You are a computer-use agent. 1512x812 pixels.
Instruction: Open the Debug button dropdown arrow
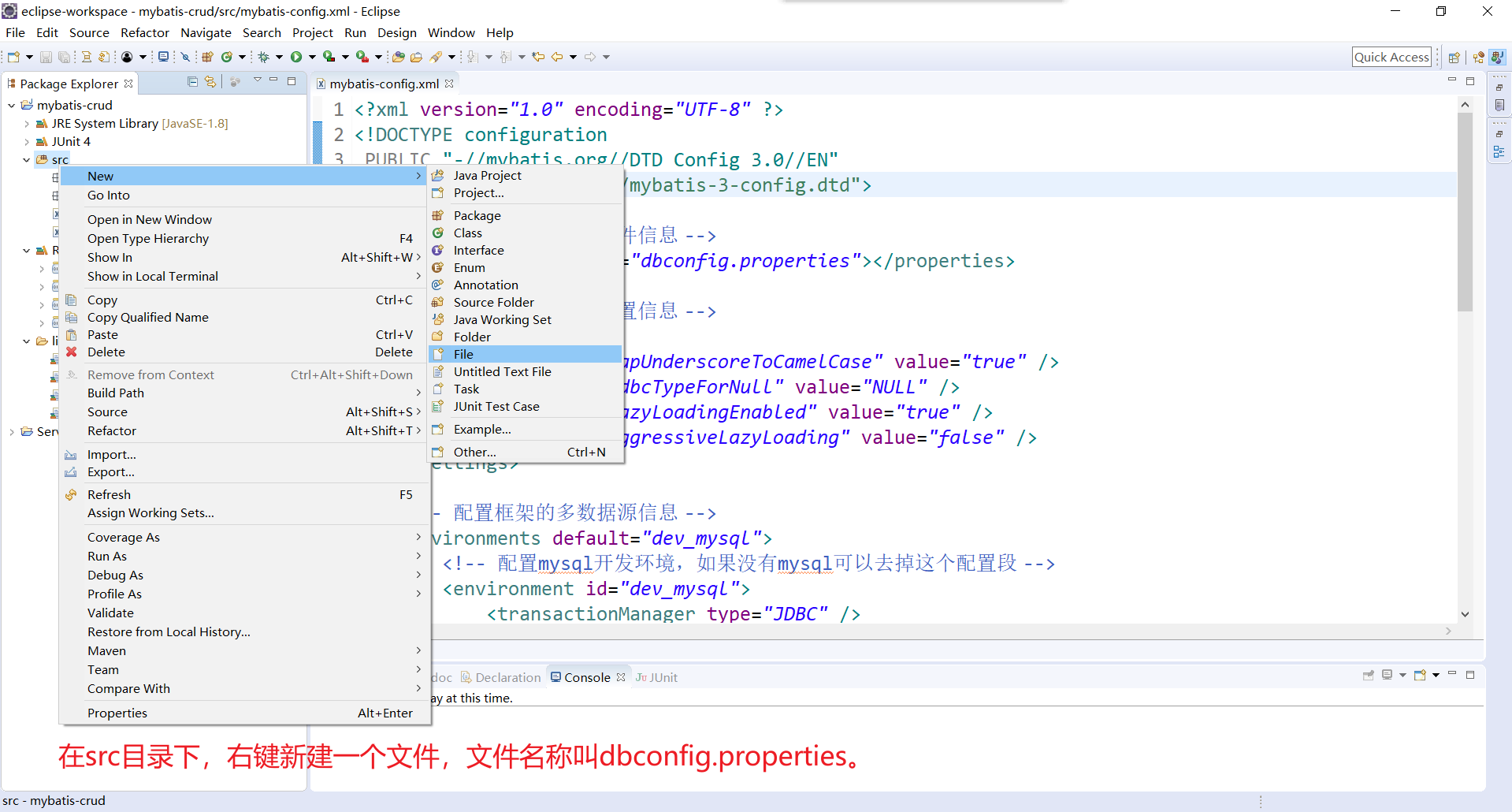point(279,57)
